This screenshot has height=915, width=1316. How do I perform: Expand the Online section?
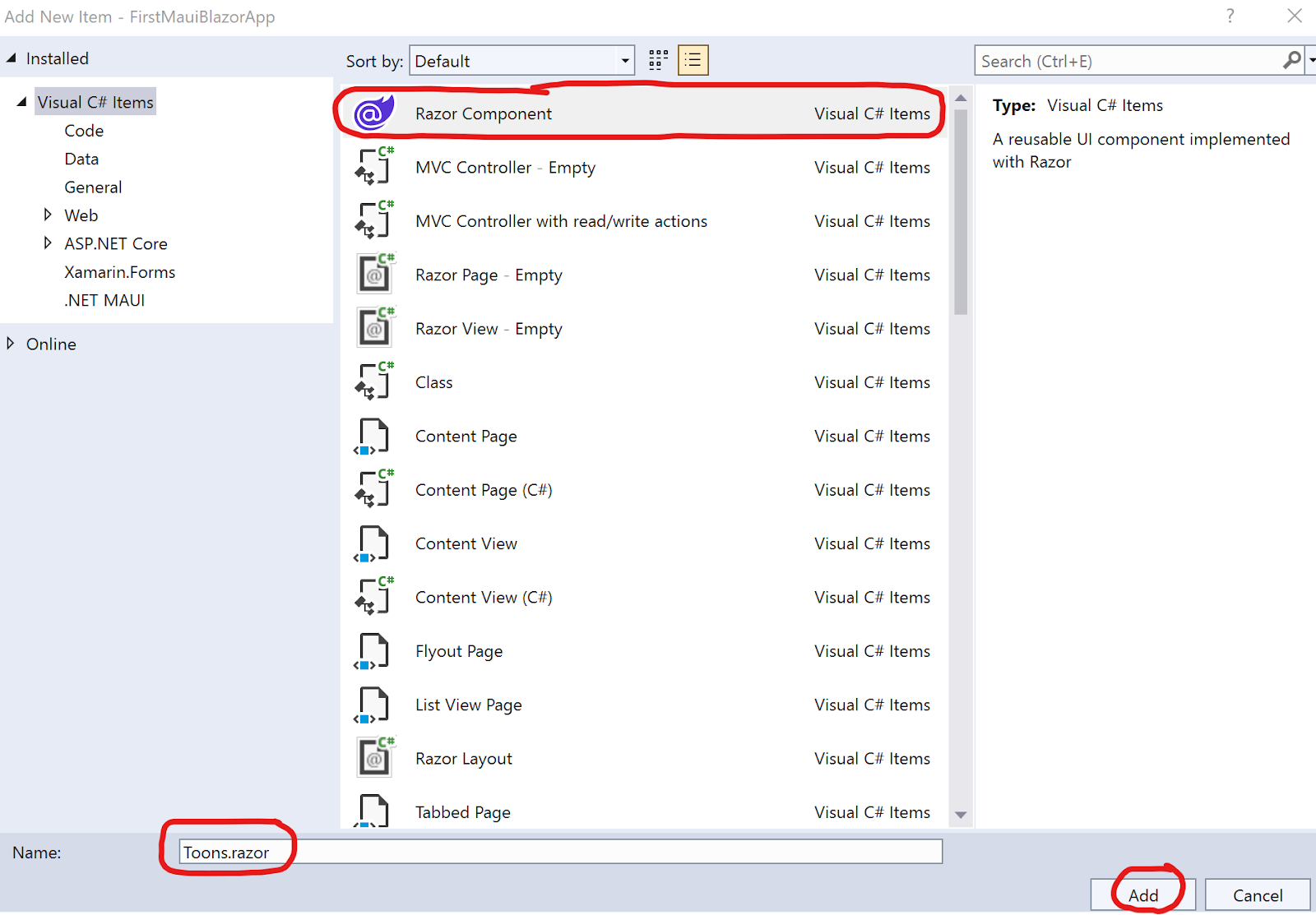click(x=11, y=343)
